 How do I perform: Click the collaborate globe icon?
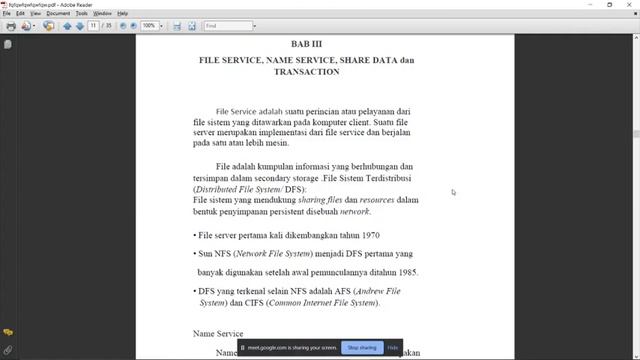click(49, 26)
